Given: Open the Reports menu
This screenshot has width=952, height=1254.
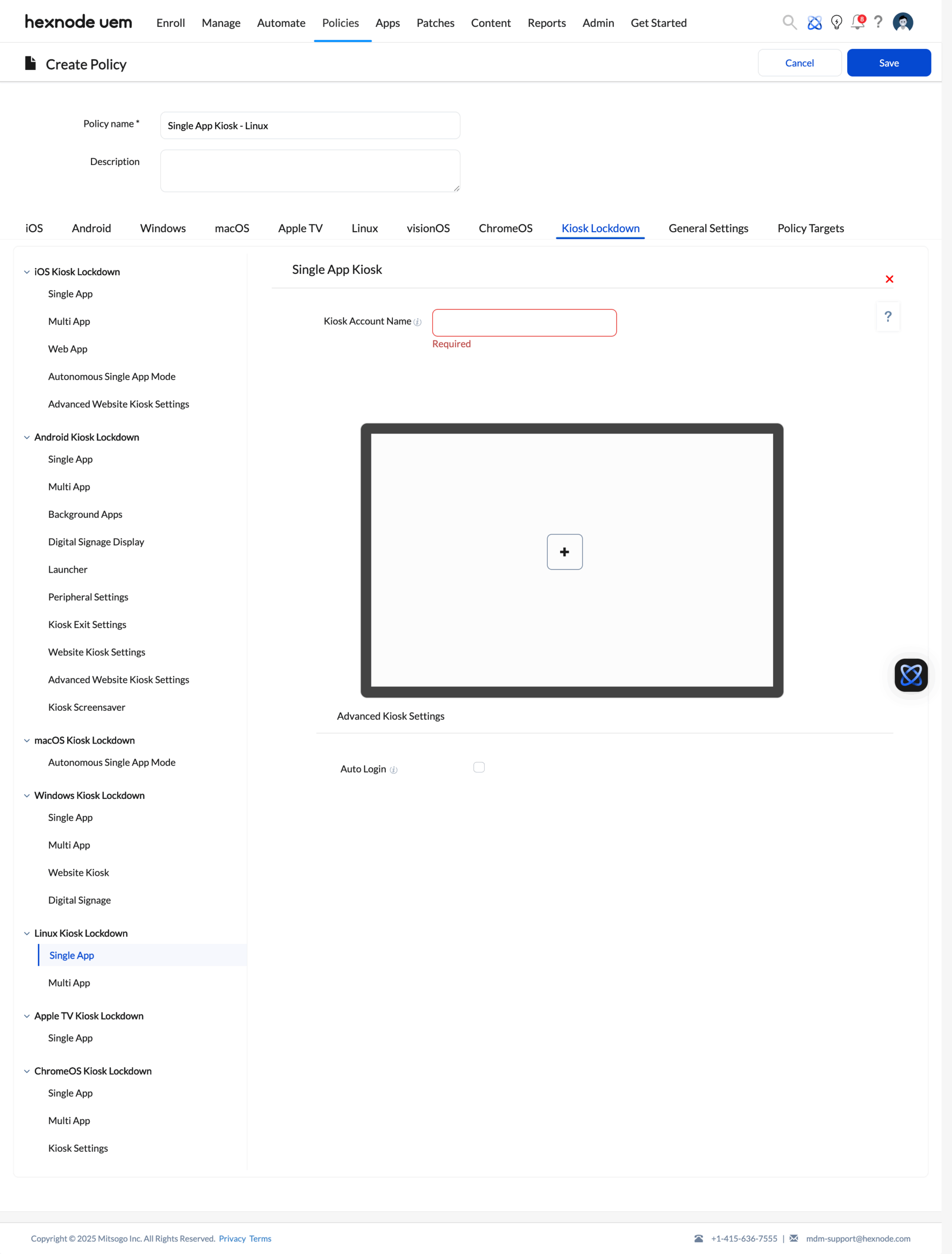Looking at the screenshot, I should point(547,23).
